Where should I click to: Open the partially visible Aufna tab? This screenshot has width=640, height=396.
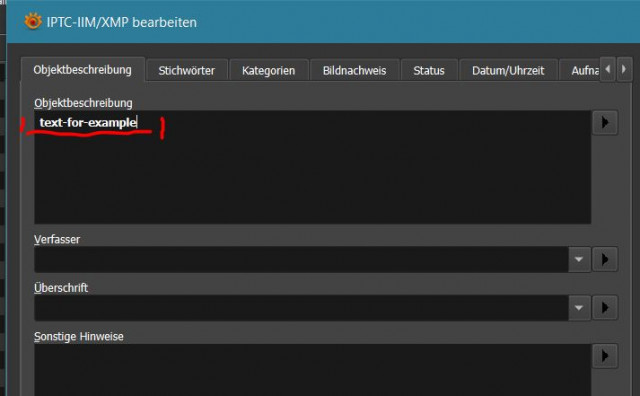coord(580,71)
